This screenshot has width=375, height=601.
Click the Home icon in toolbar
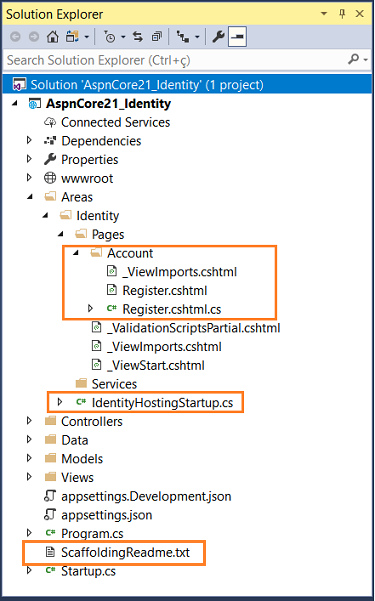pos(53,37)
